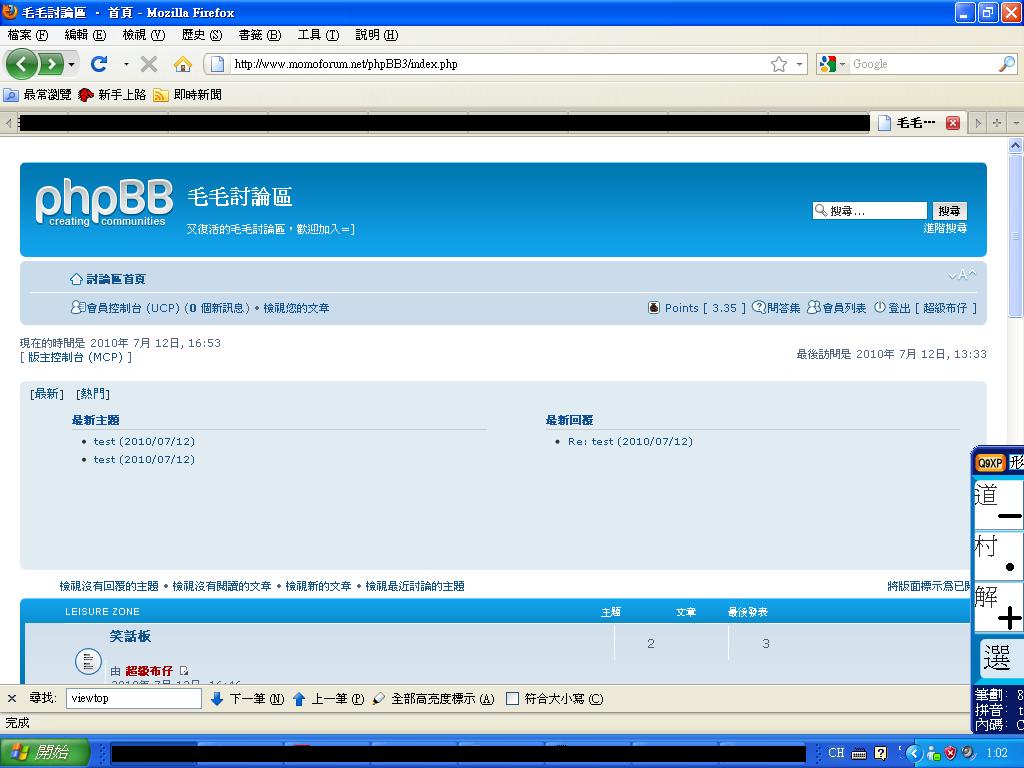This screenshot has height=768, width=1024.
Task: Open the 新手上路 bookmark
Action: [x=112, y=95]
